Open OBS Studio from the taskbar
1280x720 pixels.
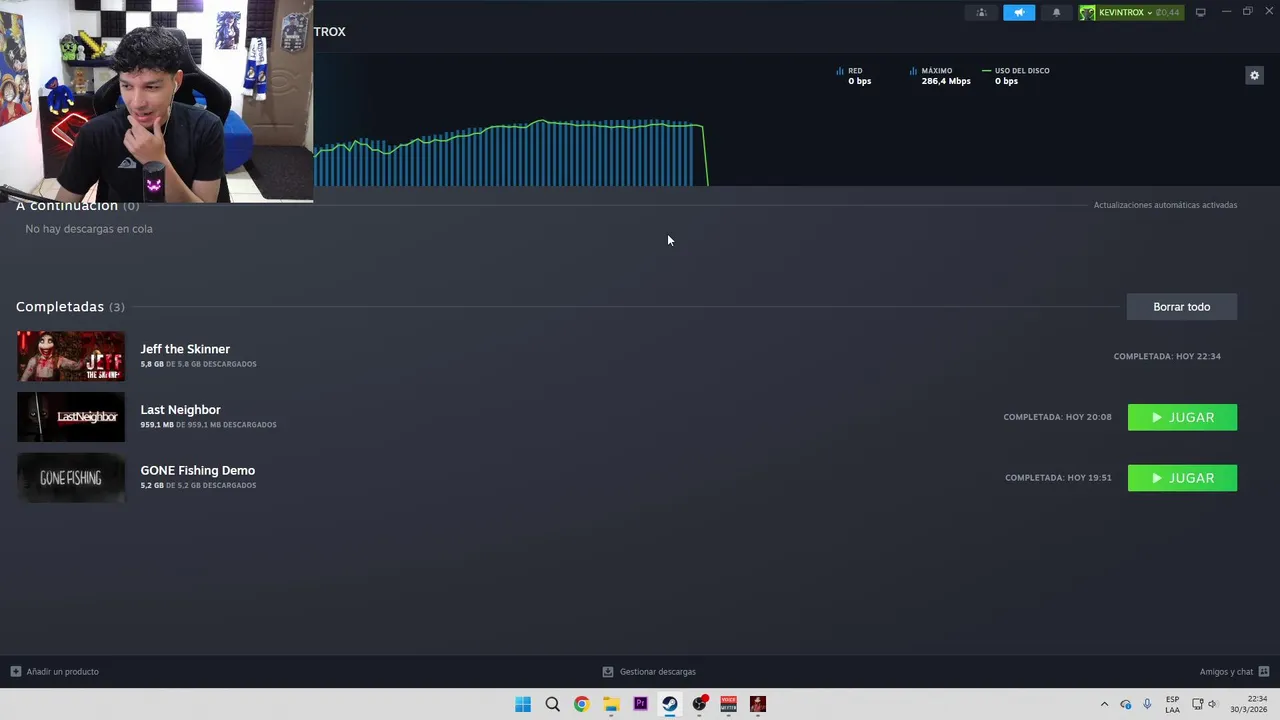tap(699, 704)
